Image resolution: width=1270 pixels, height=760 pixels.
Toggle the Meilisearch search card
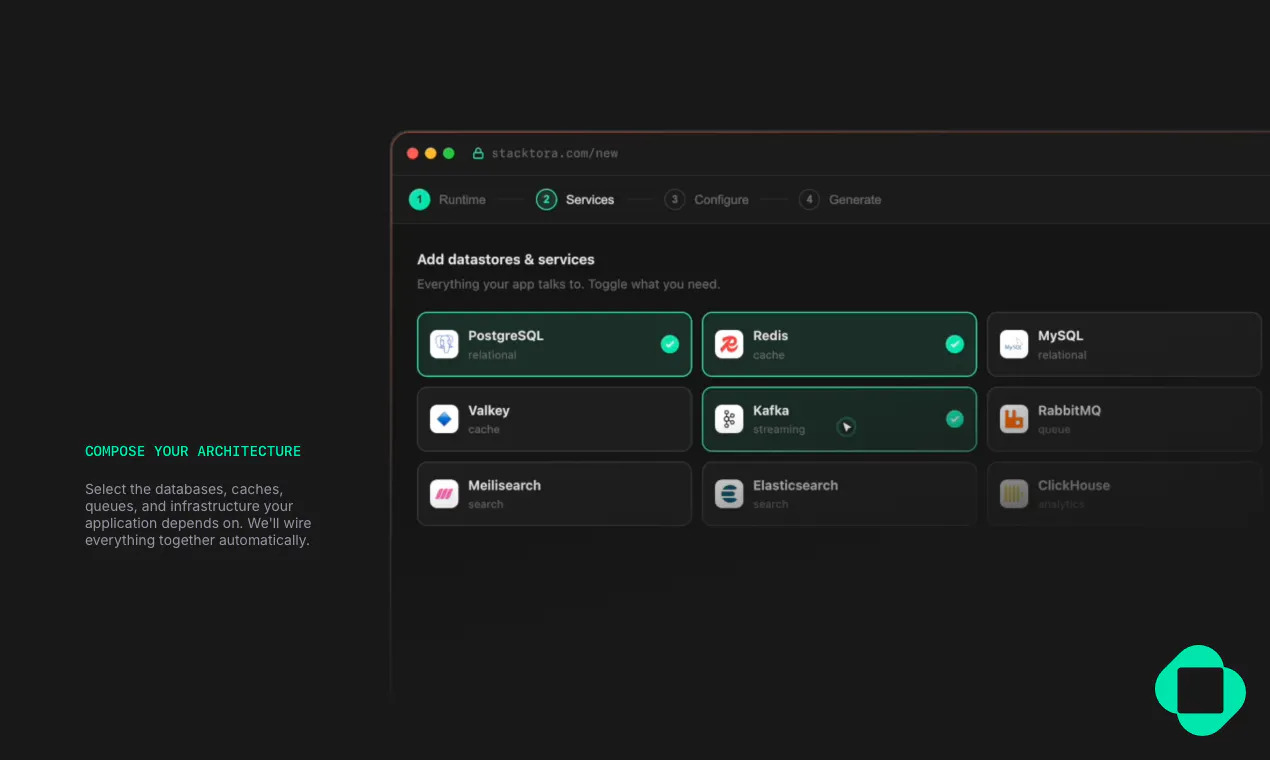tap(554, 494)
